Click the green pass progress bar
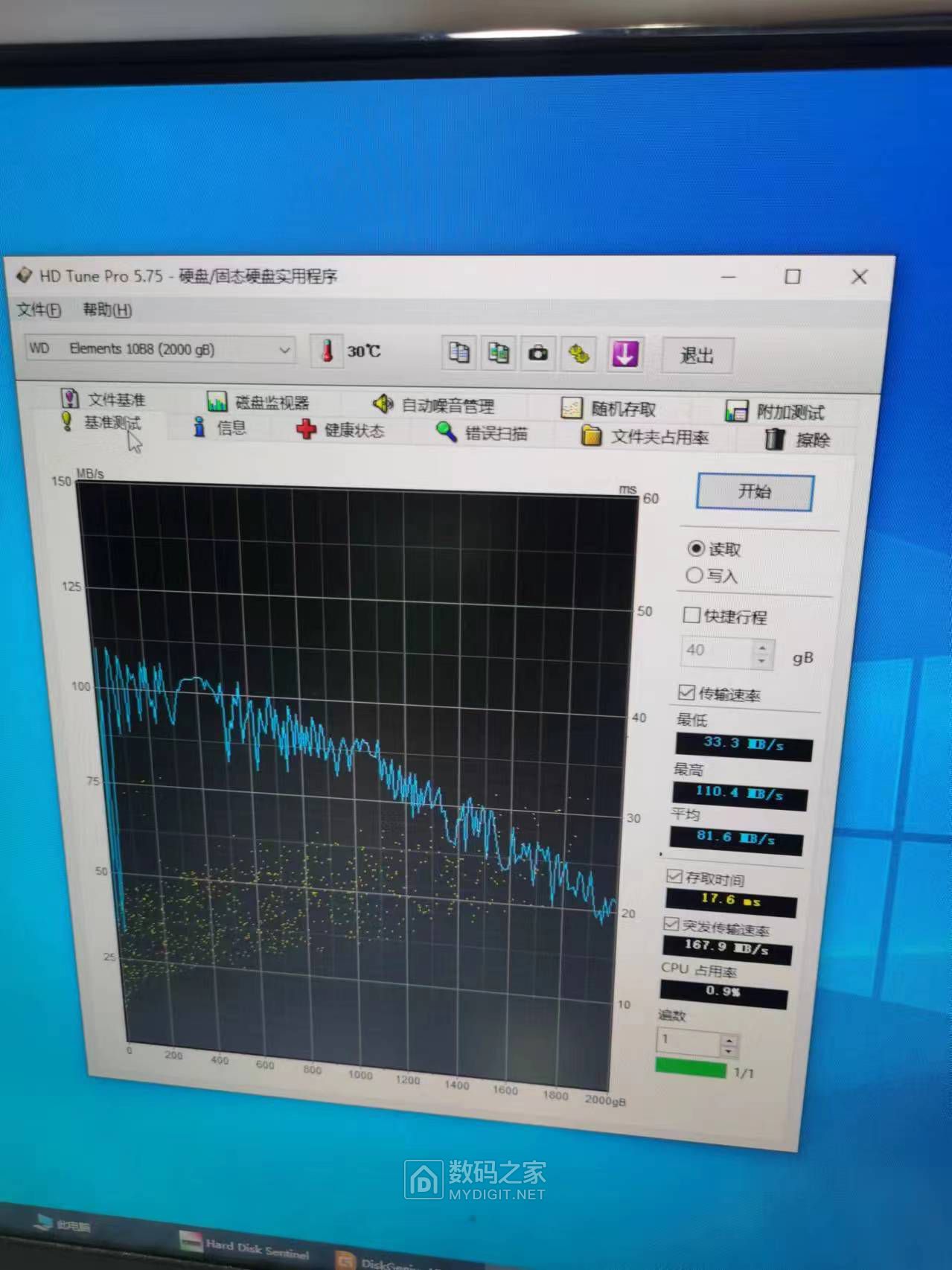This screenshot has width=952, height=1270. tap(690, 1070)
